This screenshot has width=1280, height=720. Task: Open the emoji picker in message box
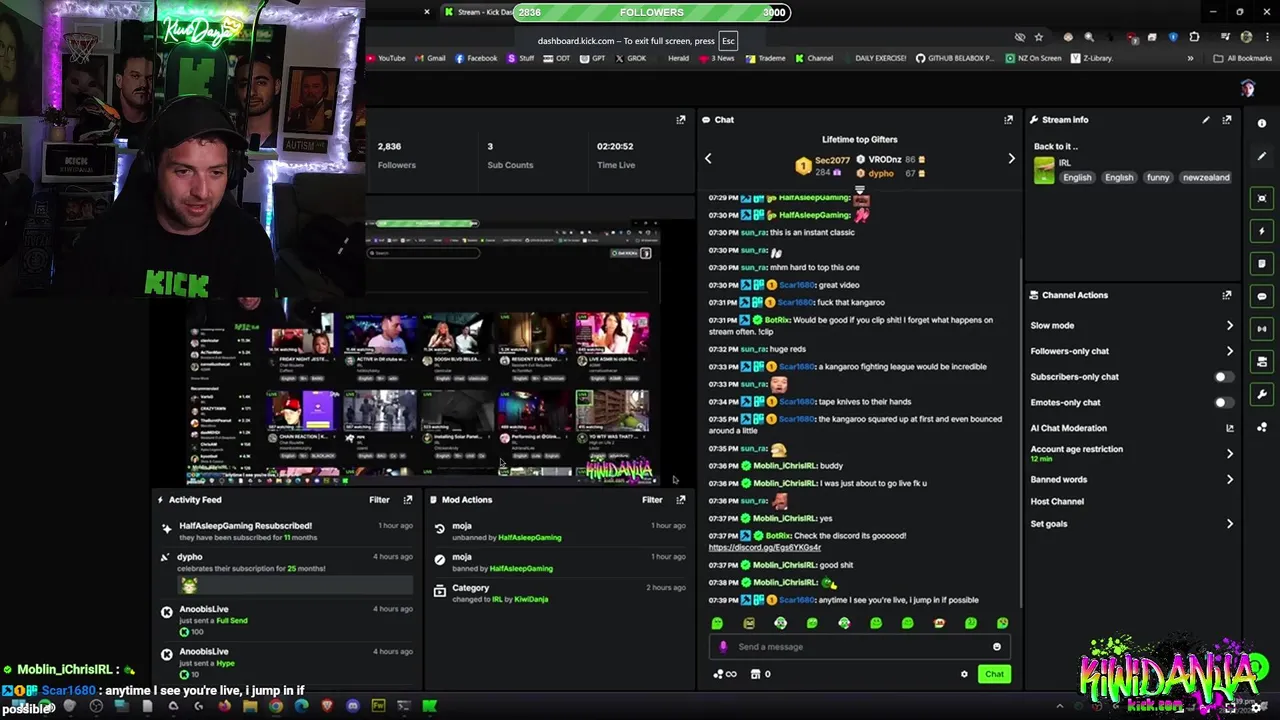pos(997,647)
